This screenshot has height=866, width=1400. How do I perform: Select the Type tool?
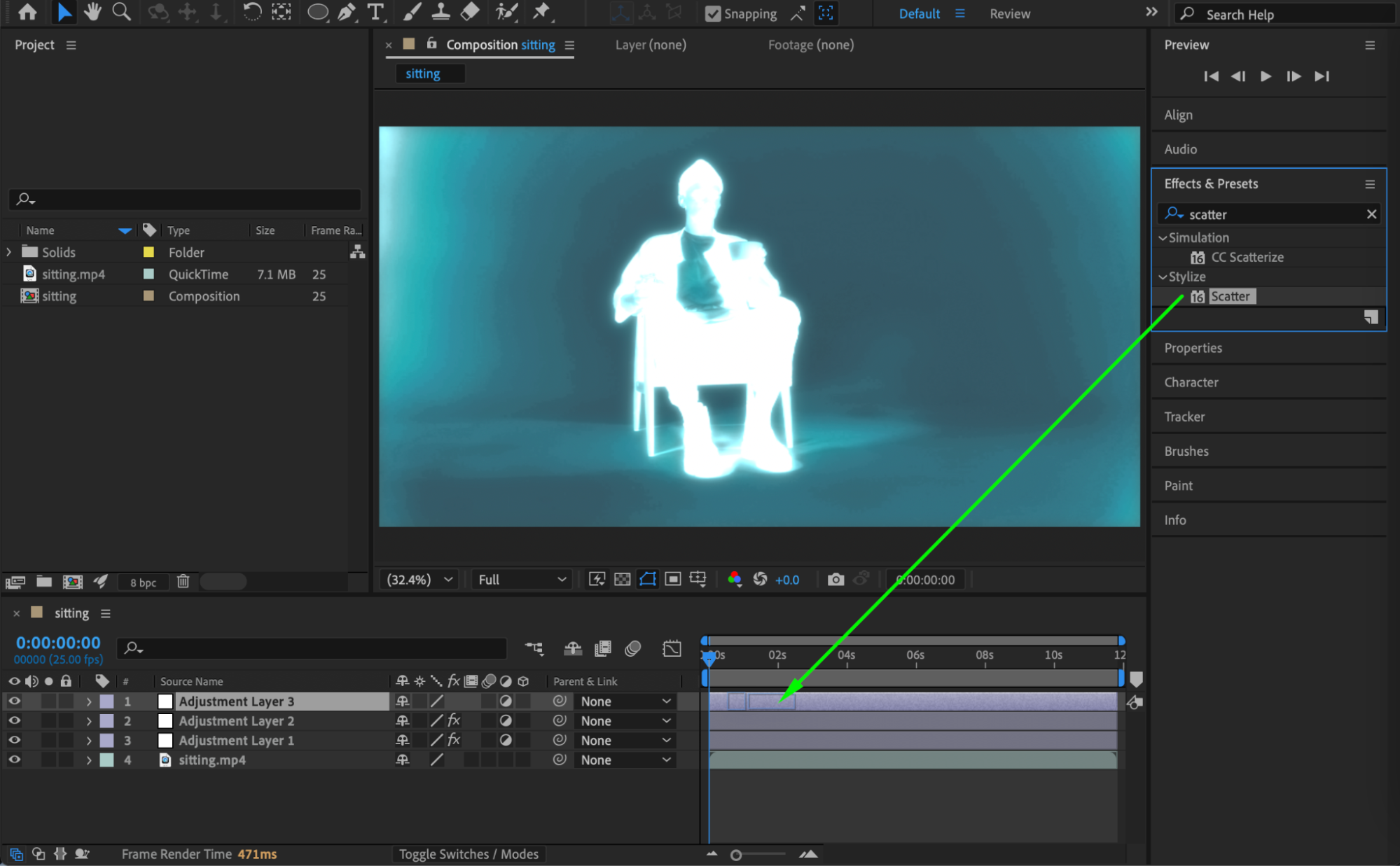point(376,12)
